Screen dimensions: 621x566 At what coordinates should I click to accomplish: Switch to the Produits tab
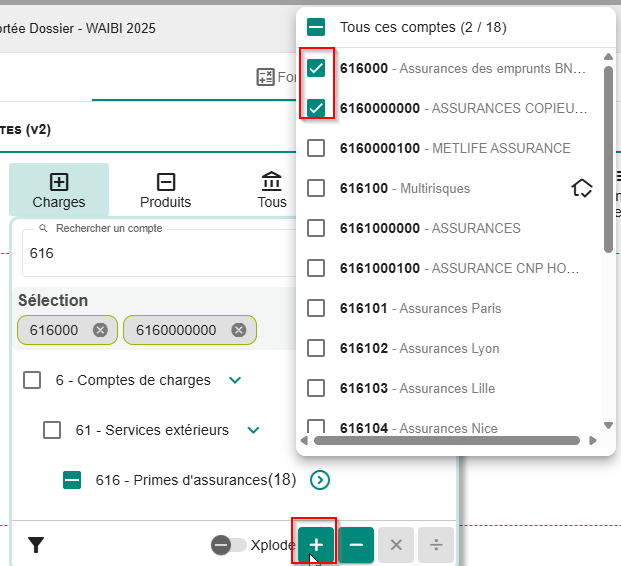click(x=166, y=190)
